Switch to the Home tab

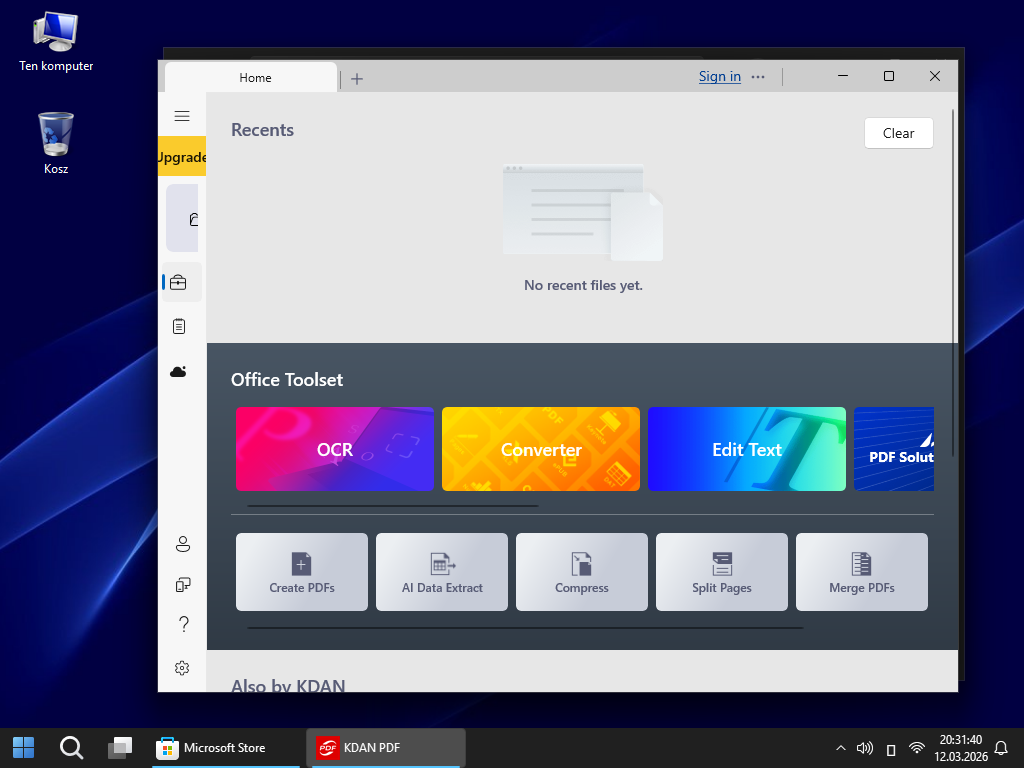point(254,78)
